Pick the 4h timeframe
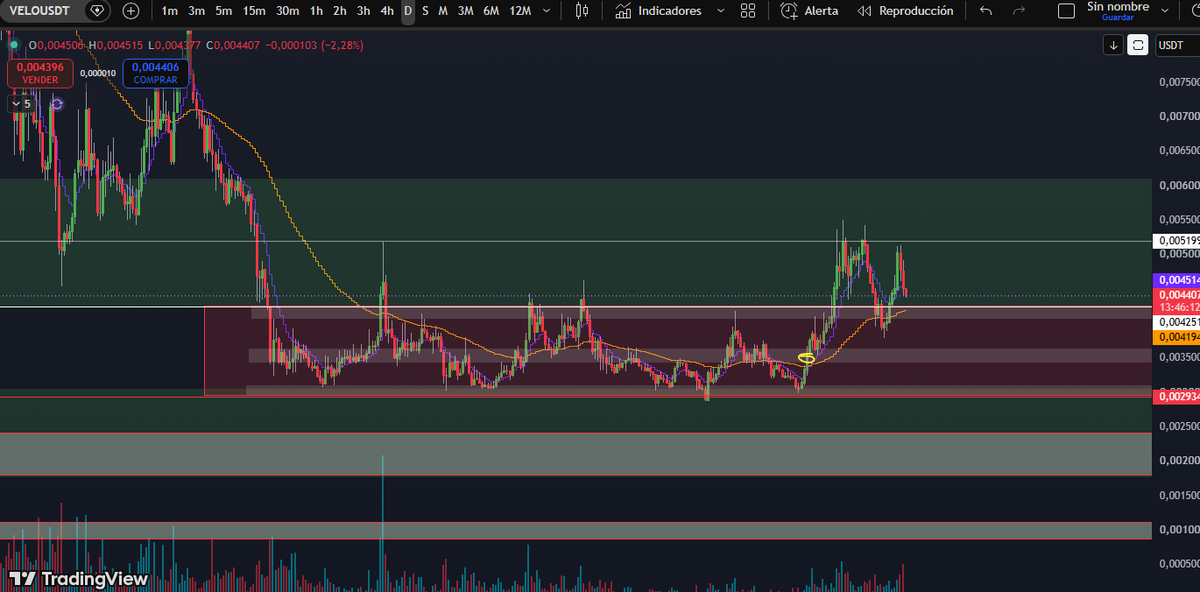Screen dimensions: 1200x592 pos(387,11)
